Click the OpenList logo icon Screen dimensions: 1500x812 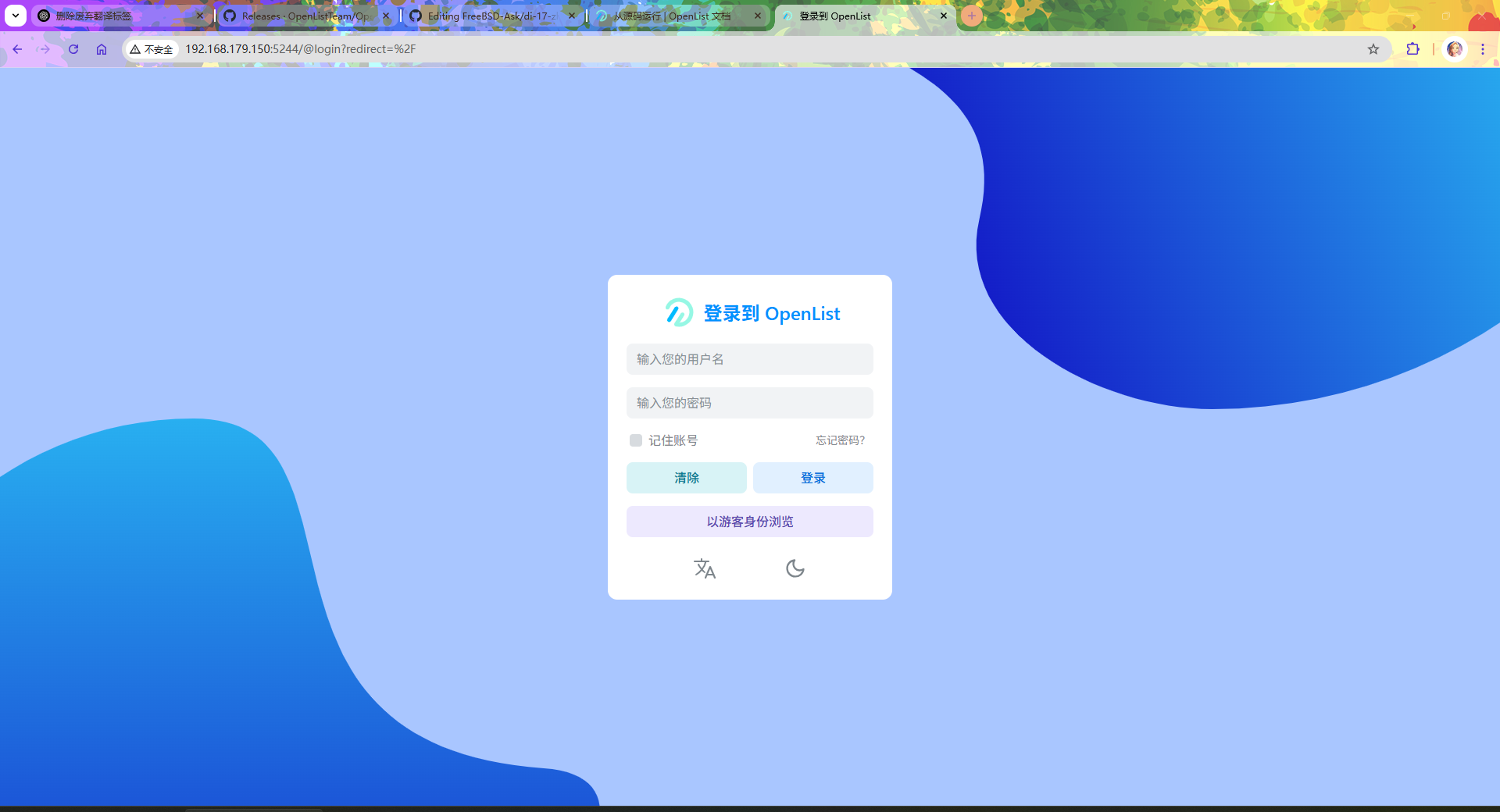point(679,312)
